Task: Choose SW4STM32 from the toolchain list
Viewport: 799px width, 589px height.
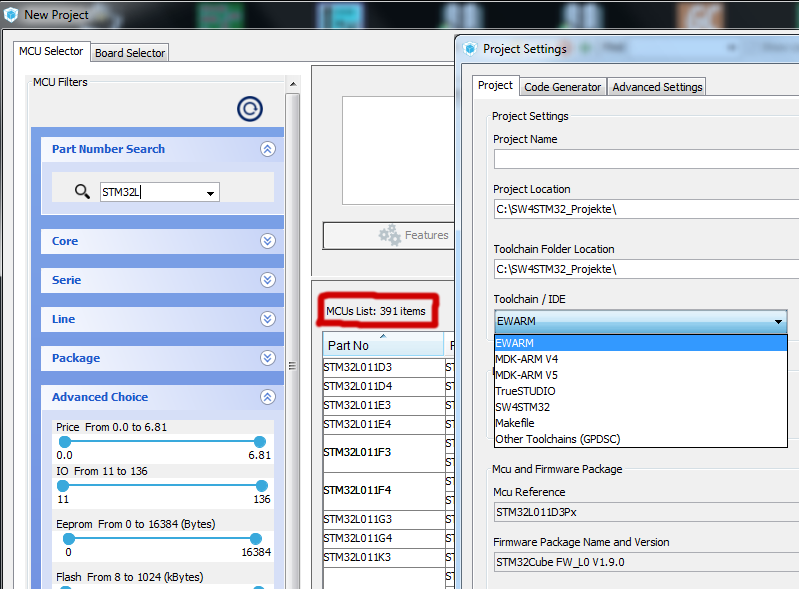Action: coord(641,407)
